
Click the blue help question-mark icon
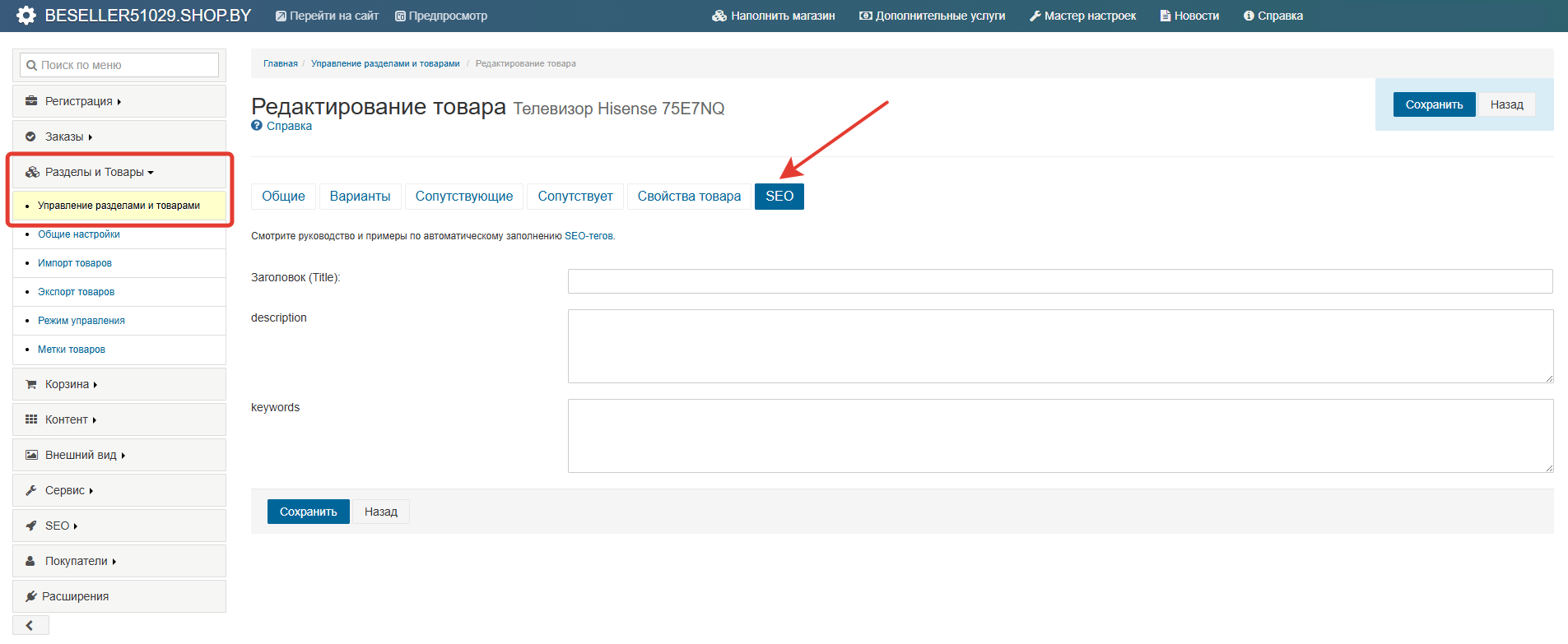point(257,126)
